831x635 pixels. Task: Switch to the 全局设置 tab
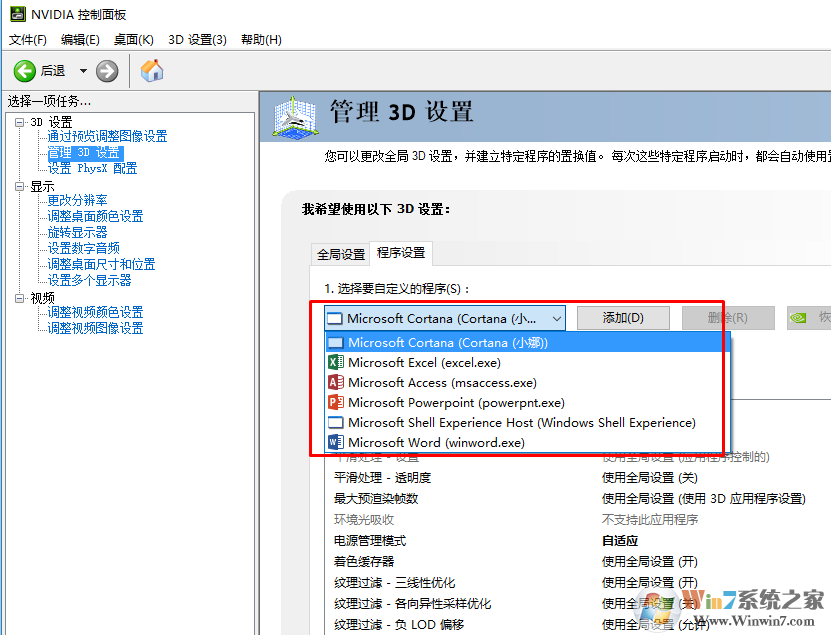[341, 254]
